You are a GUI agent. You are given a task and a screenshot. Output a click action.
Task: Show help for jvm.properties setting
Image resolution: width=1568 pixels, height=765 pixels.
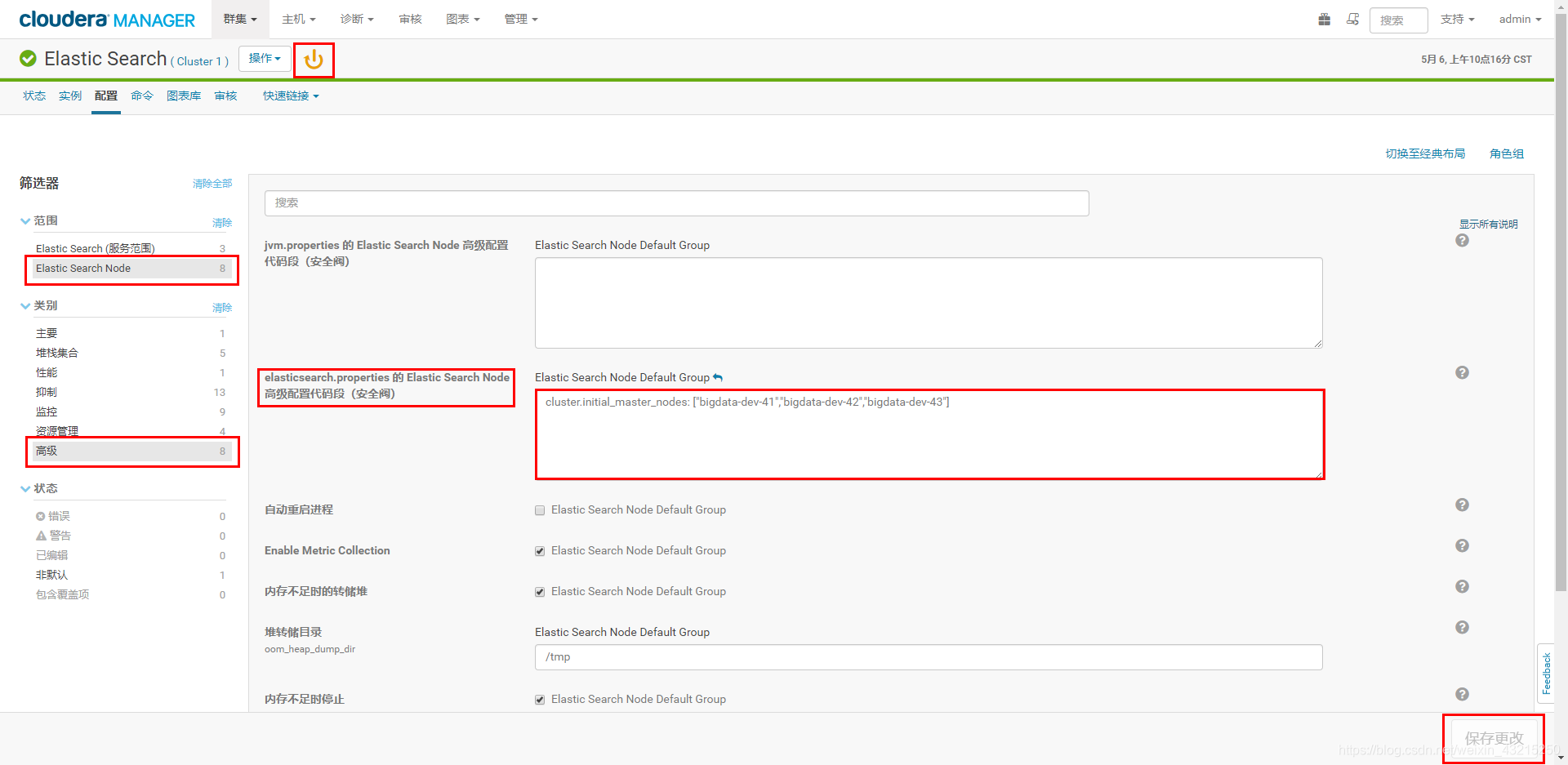tap(1462, 240)
